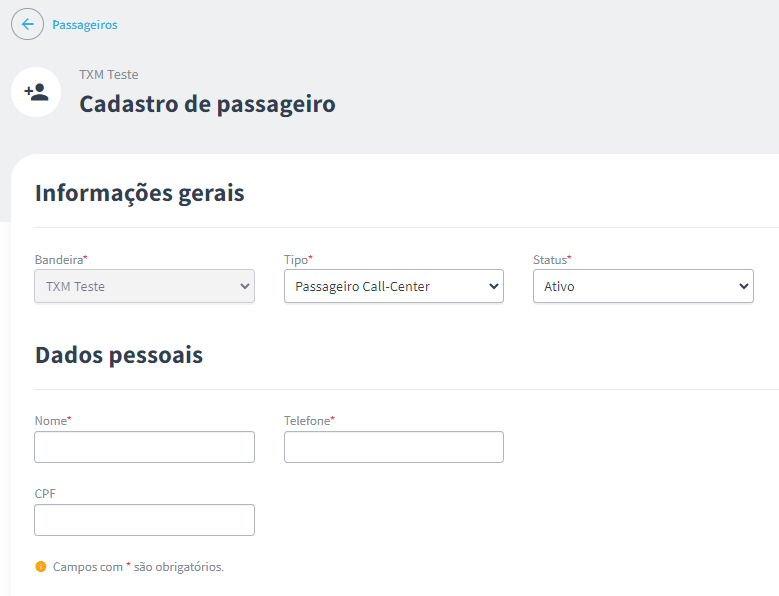Click the Informações gerais section heading
Viewport: 779px width, 596px height.
pos(140,193)
